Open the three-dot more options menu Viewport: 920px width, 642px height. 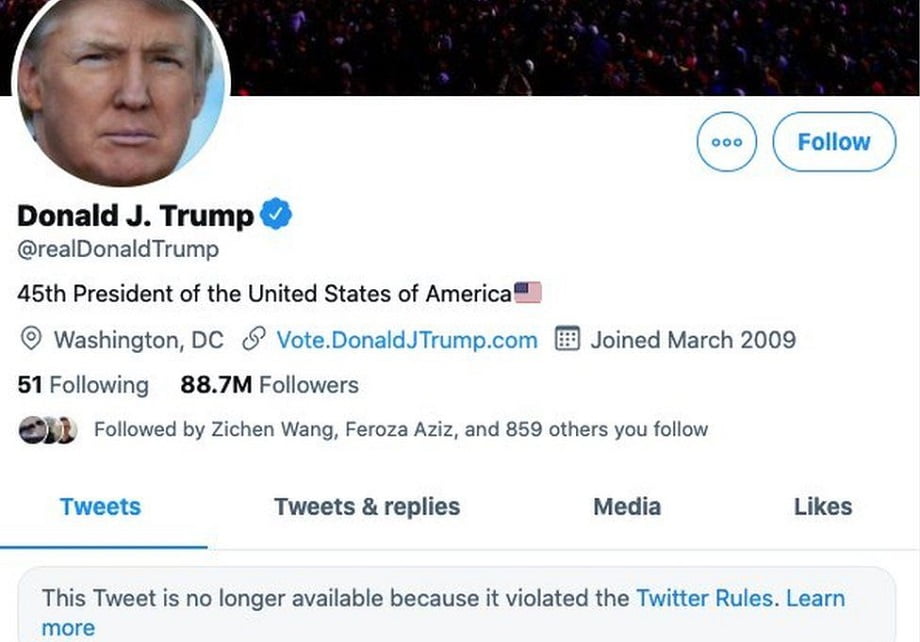click(x=726, y=142)
